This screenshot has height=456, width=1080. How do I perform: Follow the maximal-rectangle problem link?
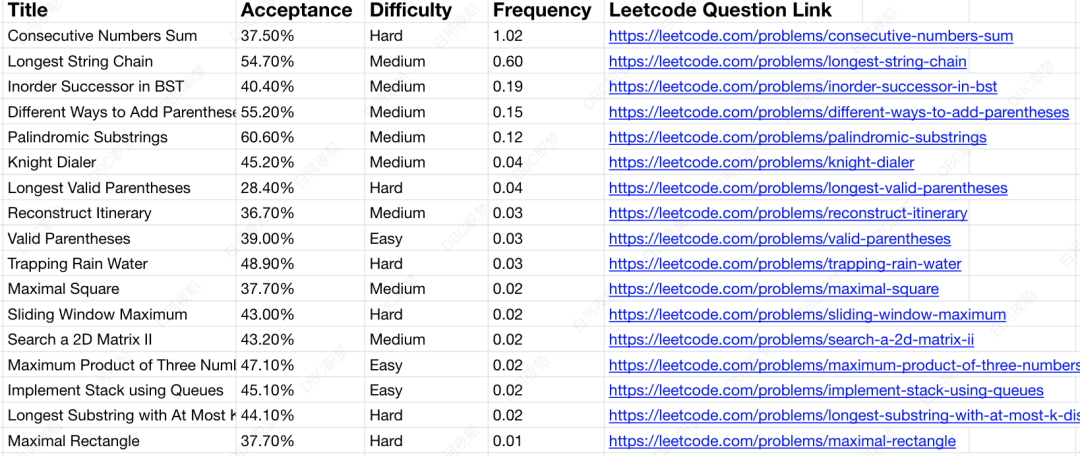pyautogui.click(x=782, y=441)
